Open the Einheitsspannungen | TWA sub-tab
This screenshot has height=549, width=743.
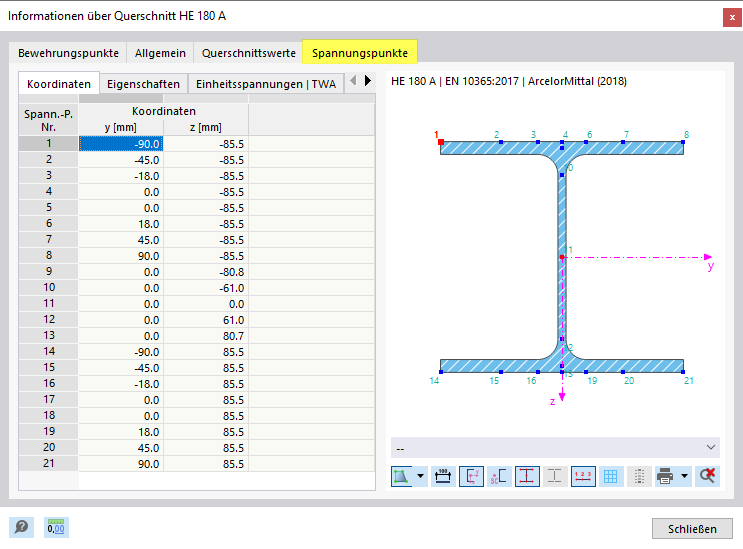pyautogui.click(x=266, y=84)
